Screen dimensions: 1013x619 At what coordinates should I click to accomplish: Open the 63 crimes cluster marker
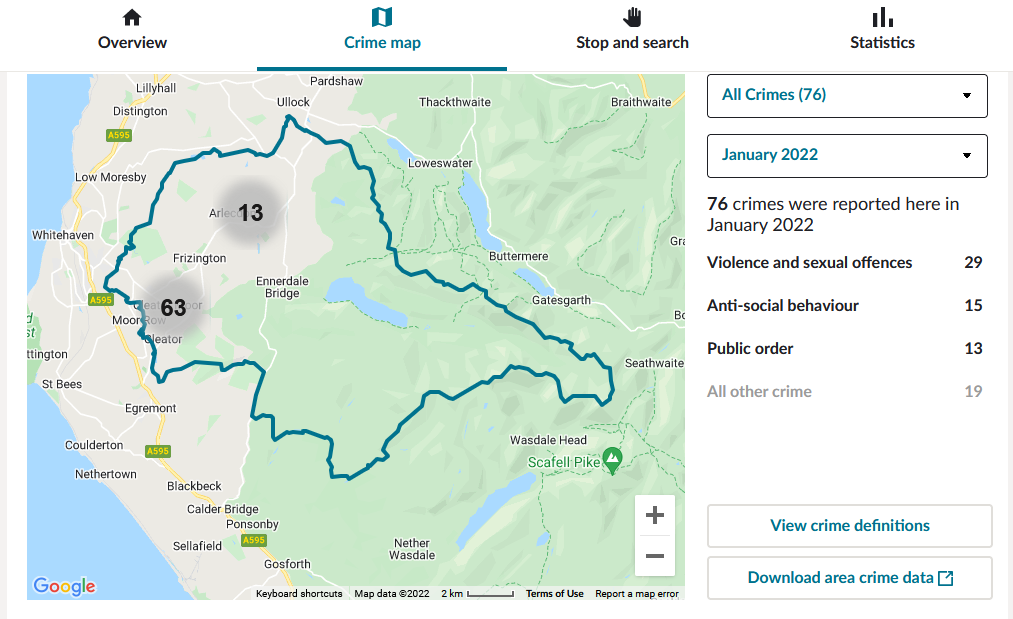(x=173, y=308)
